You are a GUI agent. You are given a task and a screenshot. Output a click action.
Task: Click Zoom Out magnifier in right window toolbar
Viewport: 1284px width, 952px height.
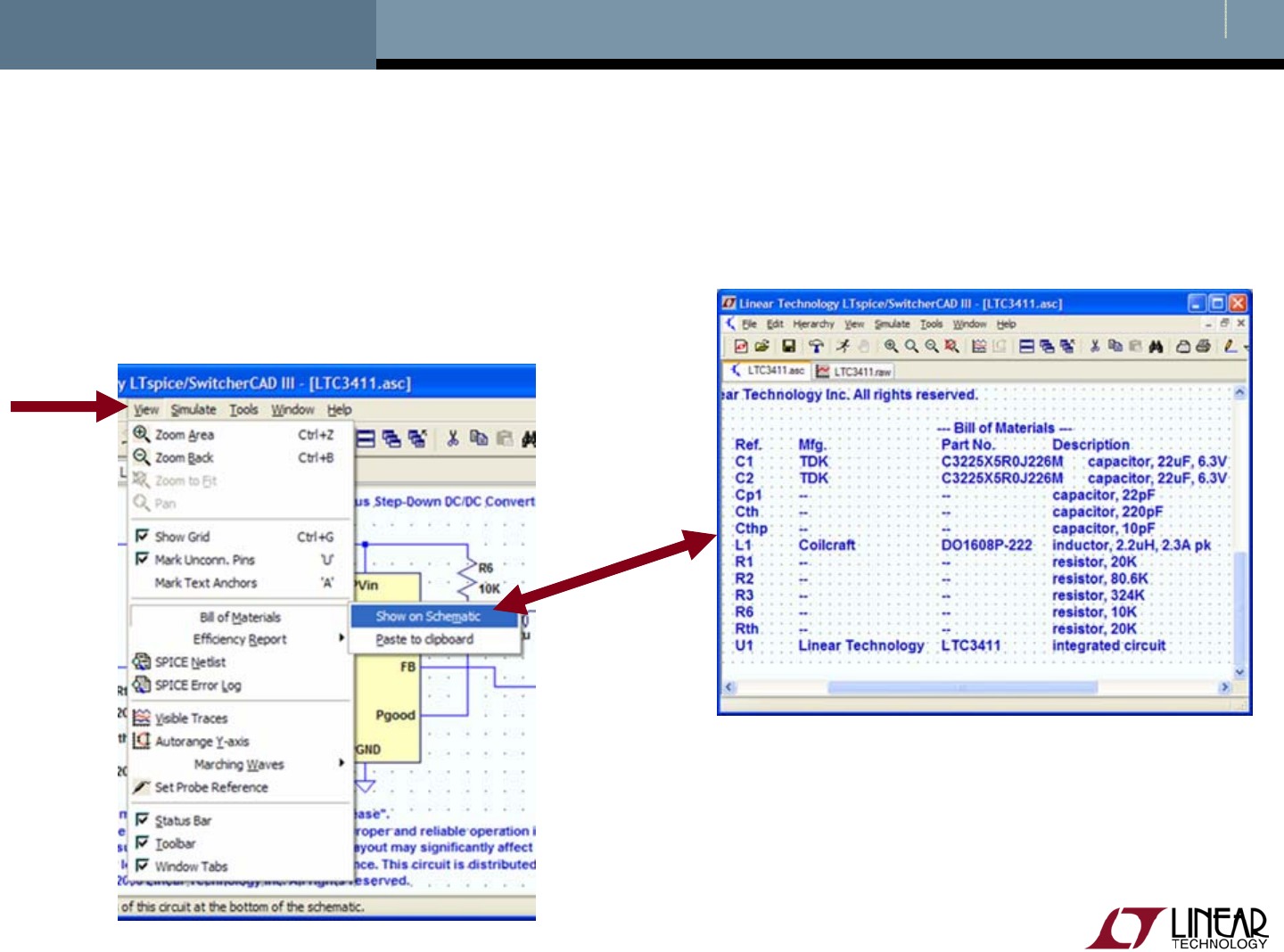pos(932,346)
